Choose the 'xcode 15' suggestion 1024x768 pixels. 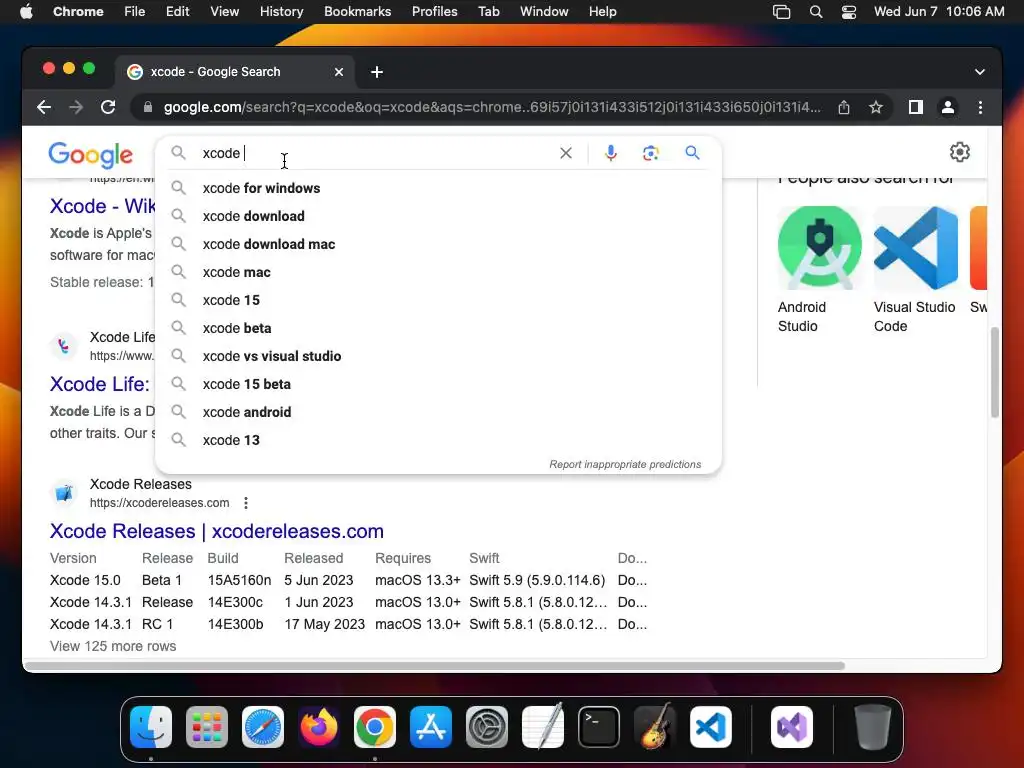pyautogui.click(x=438, y=300)
